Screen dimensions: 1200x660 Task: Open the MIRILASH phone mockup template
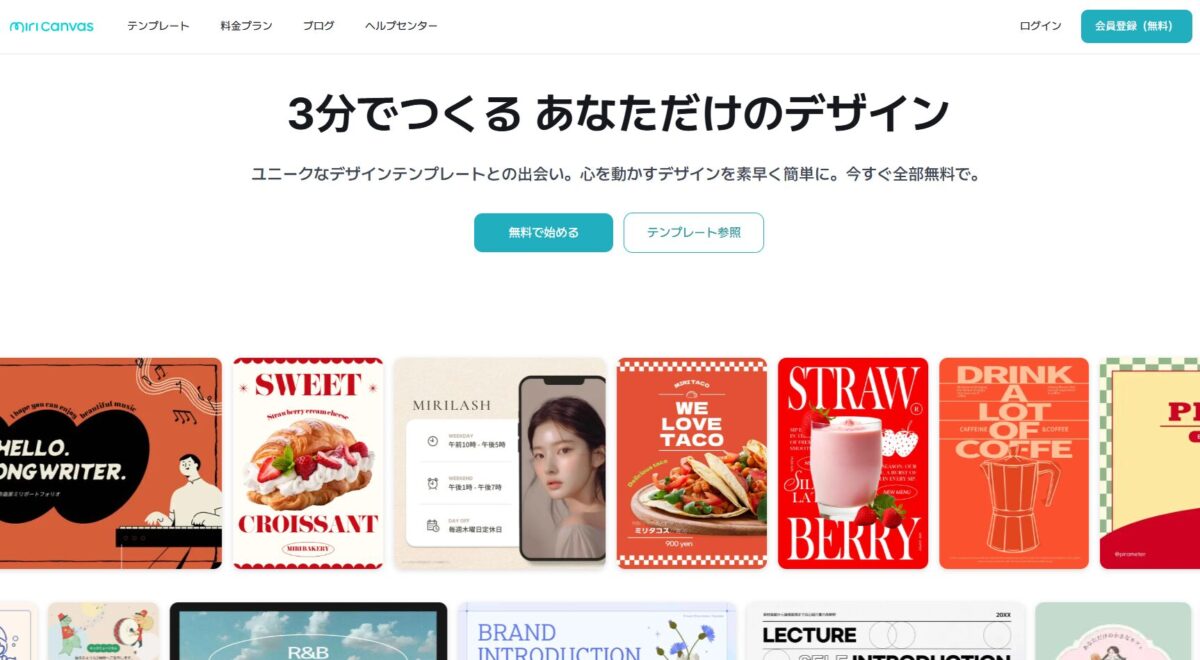[500, 463]
